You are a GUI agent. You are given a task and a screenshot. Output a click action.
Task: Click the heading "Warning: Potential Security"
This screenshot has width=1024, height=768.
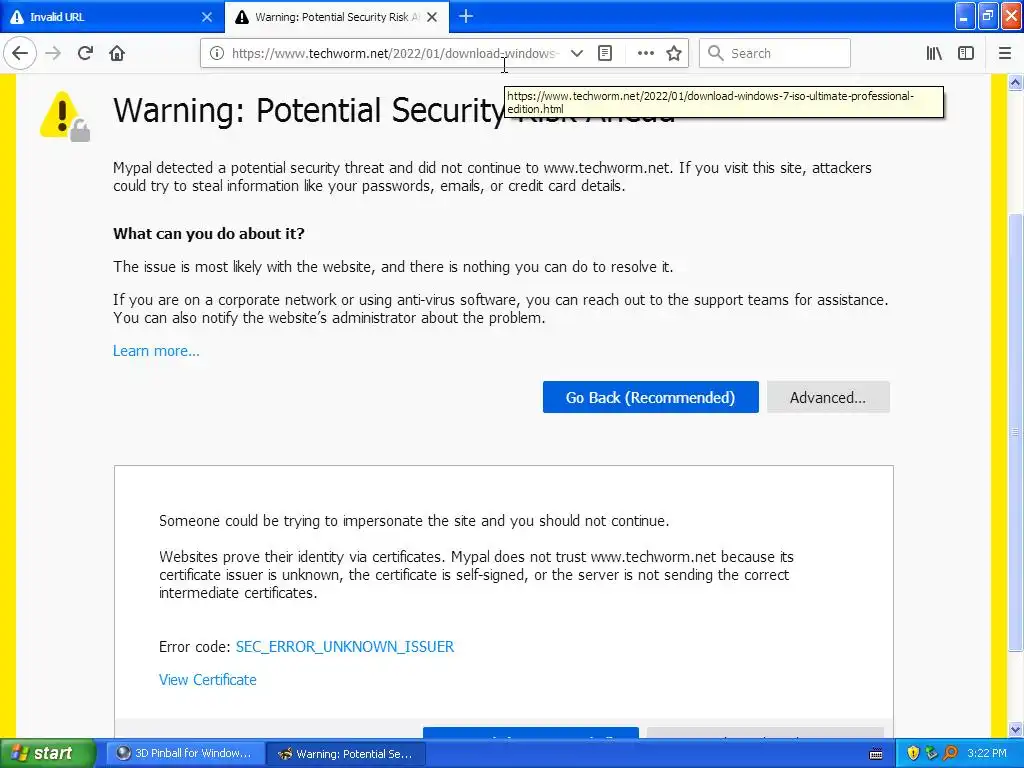click(310, 110)
